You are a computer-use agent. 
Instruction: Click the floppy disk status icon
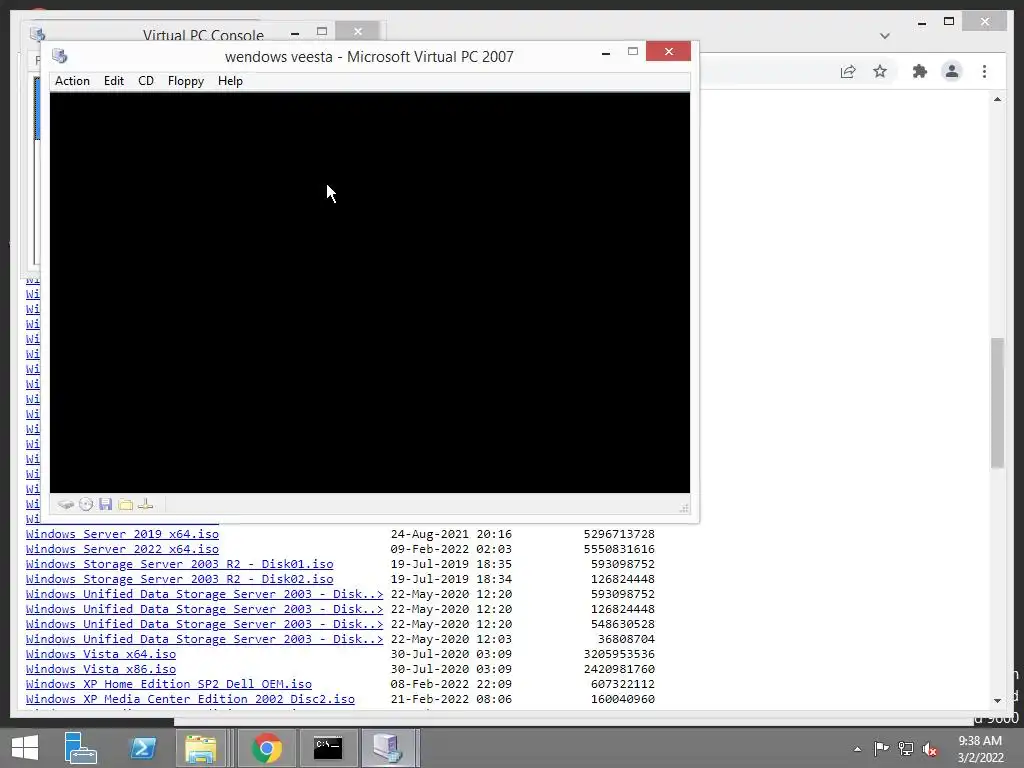point(105,504)
